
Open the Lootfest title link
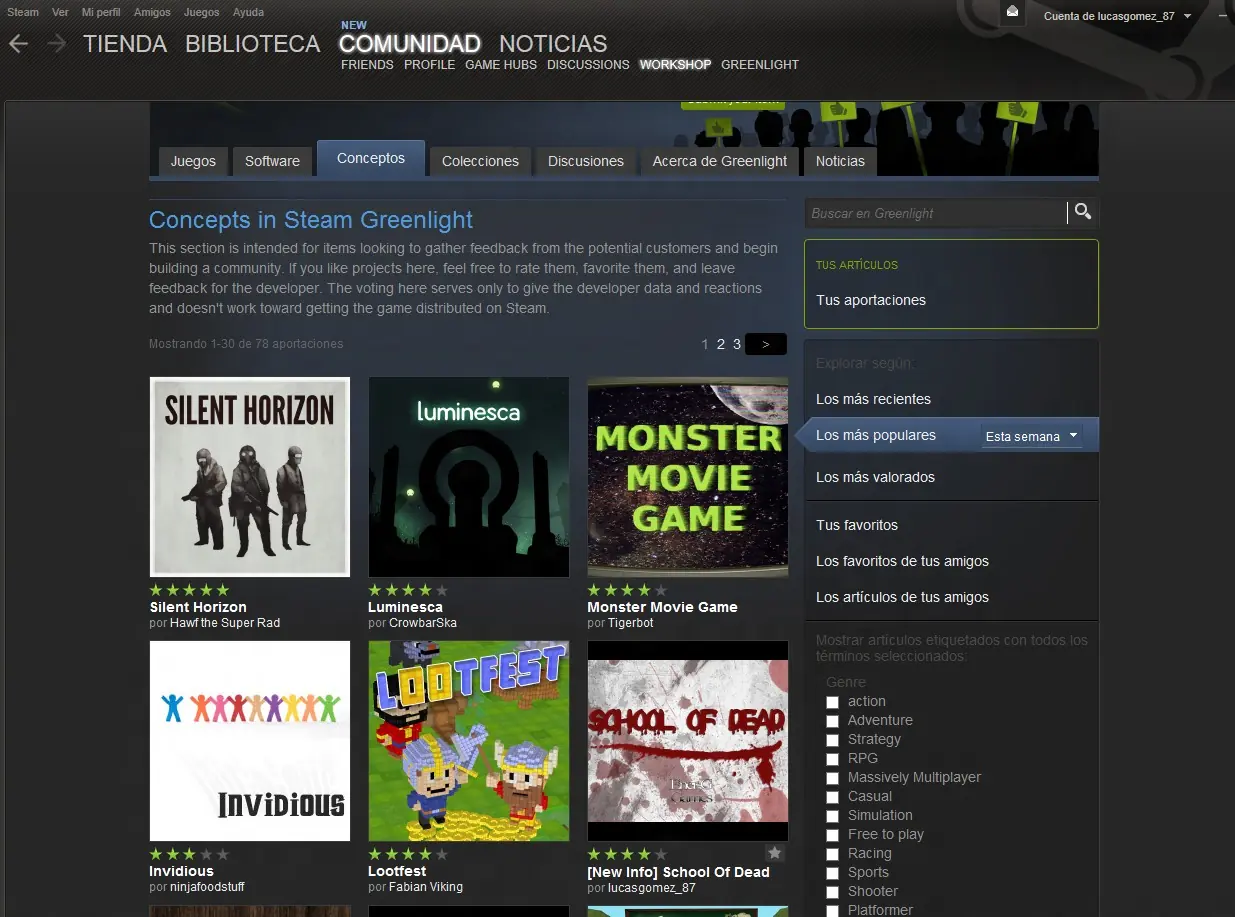click(x=397, y=871)
